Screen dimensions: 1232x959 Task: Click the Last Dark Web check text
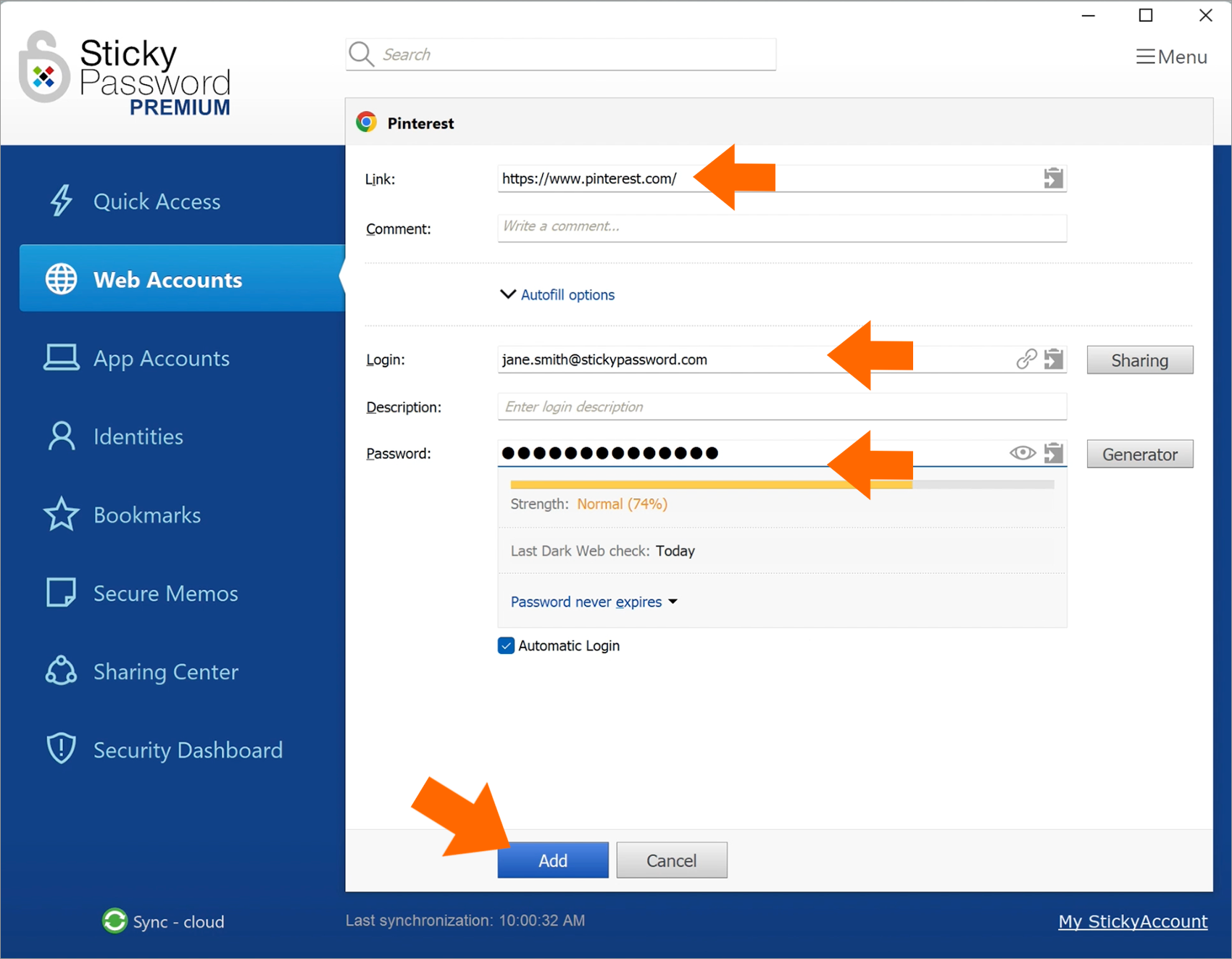click(602, 551)
